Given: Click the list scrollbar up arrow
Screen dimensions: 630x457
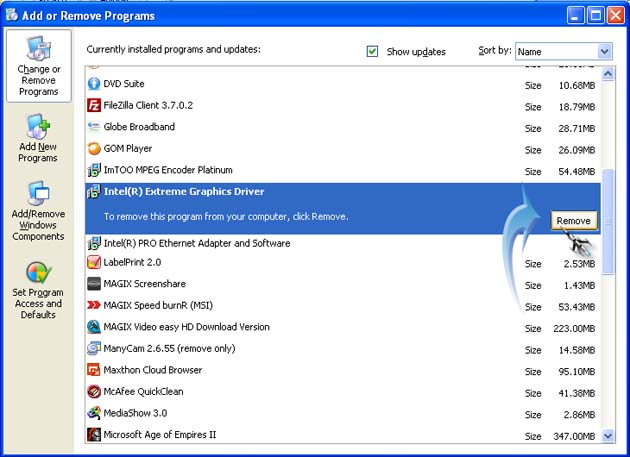Looking at the screenshot, I should (608, 74).
